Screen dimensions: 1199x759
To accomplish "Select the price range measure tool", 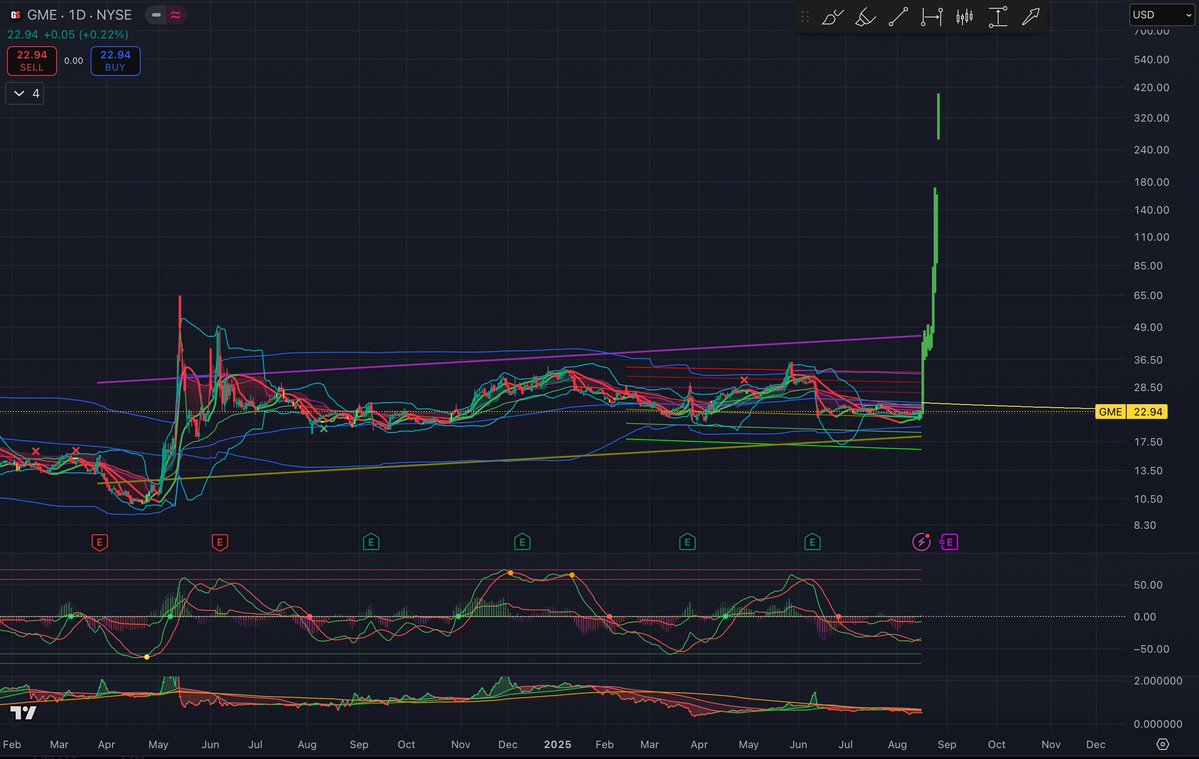I will pyautogui.click(x=998, y=17).
